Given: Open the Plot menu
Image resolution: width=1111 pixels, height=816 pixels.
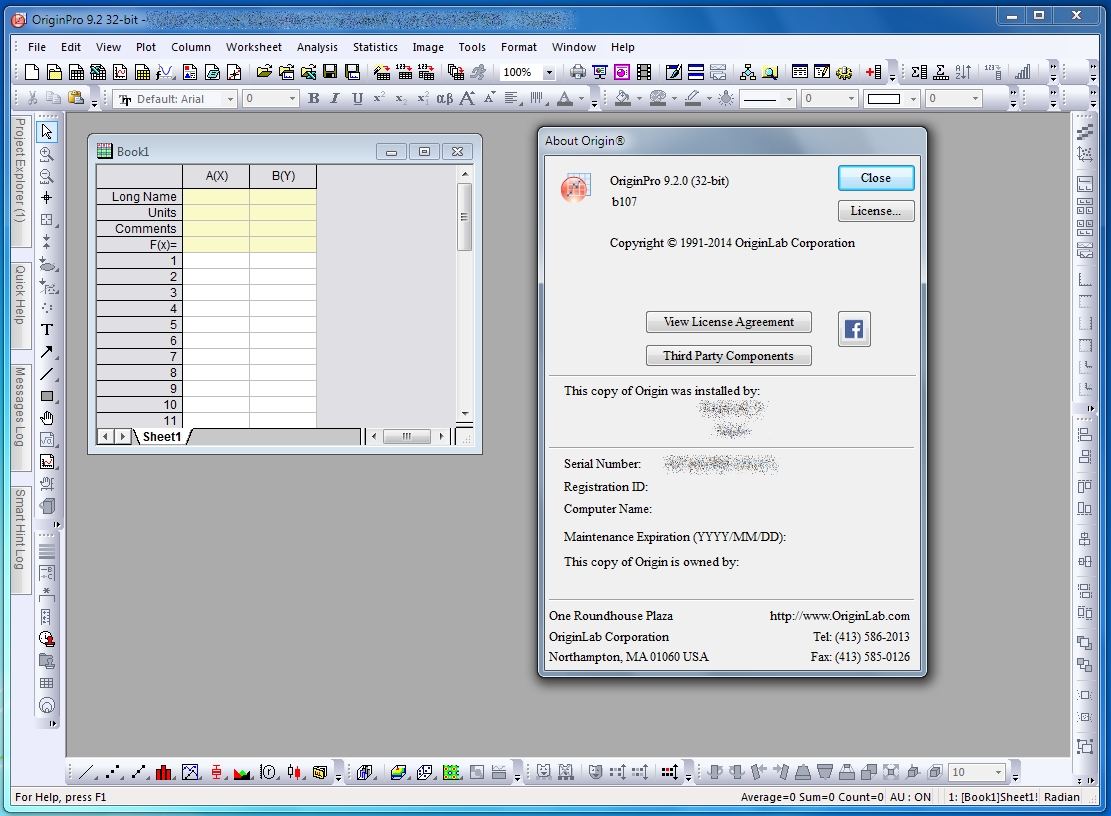Looking at the screenshot, I should (146, 47).
